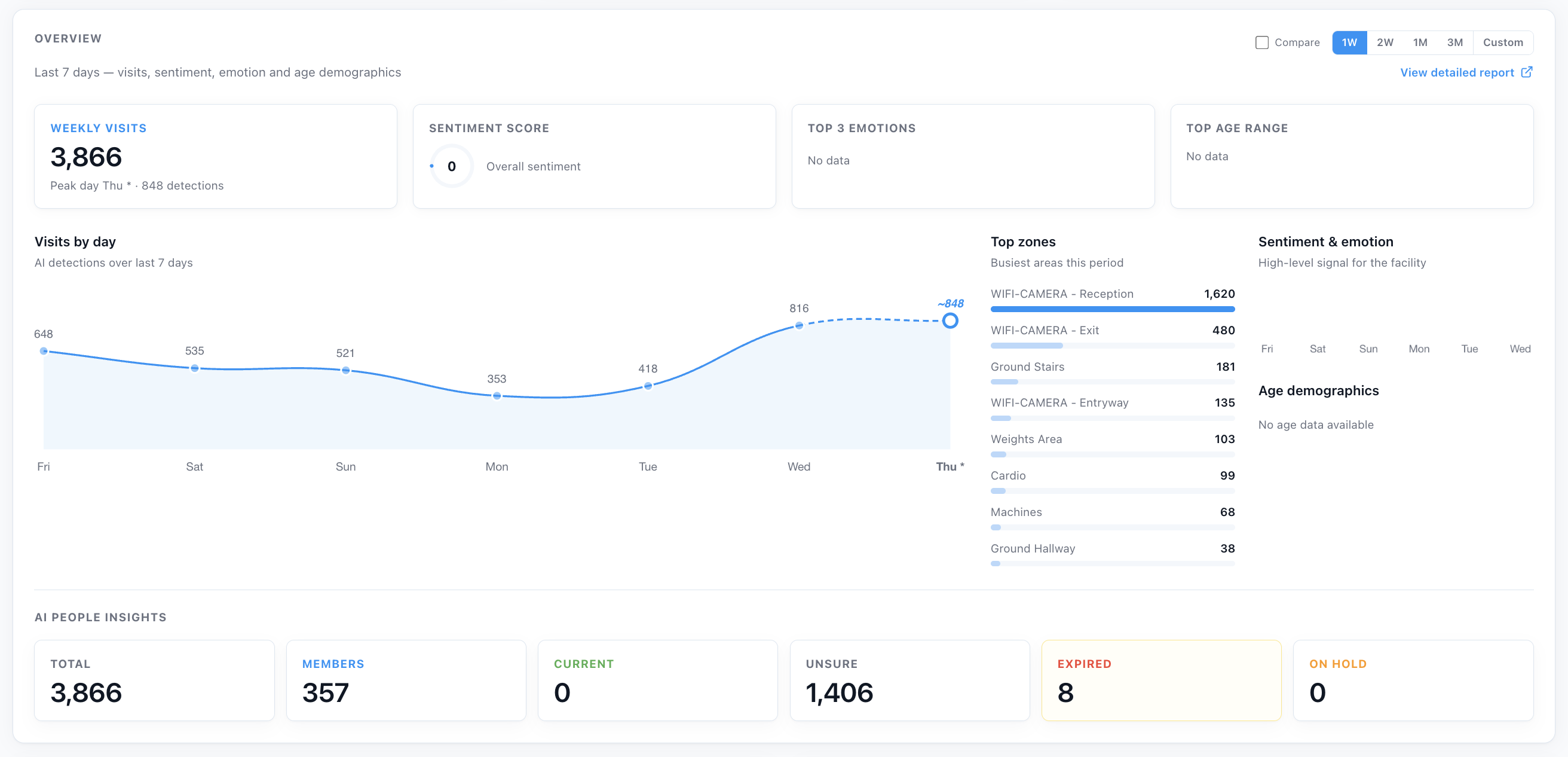This screenshot has height=757, width=1568.
Task: Click the Mon 353 data point
Action: (x=497, y=396)
